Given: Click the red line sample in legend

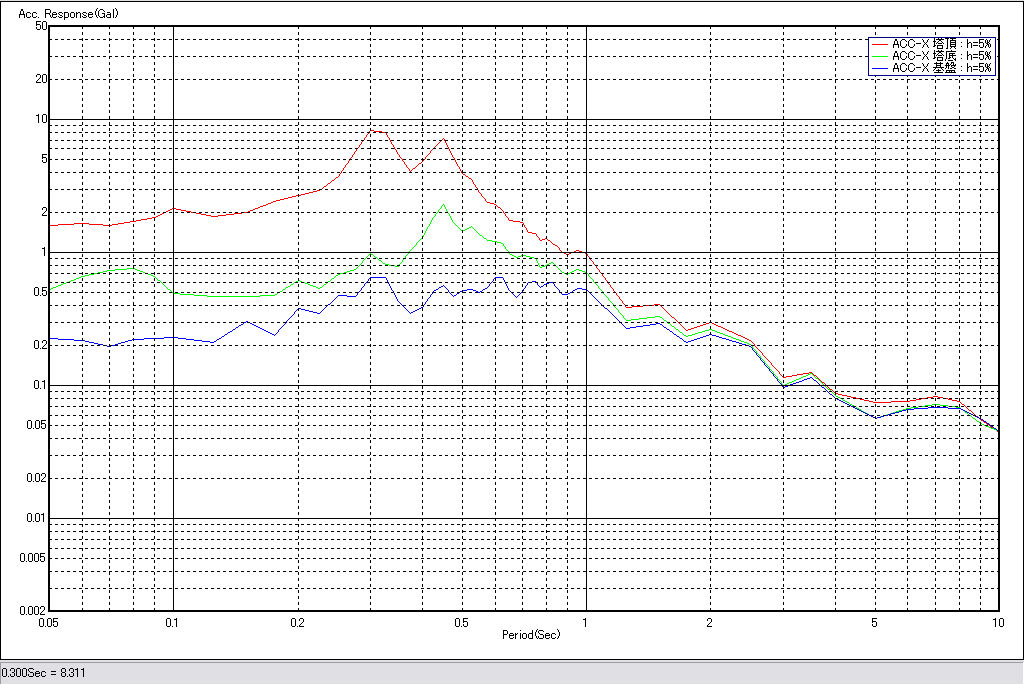Looking at the screenshot, I should point(879,44).
